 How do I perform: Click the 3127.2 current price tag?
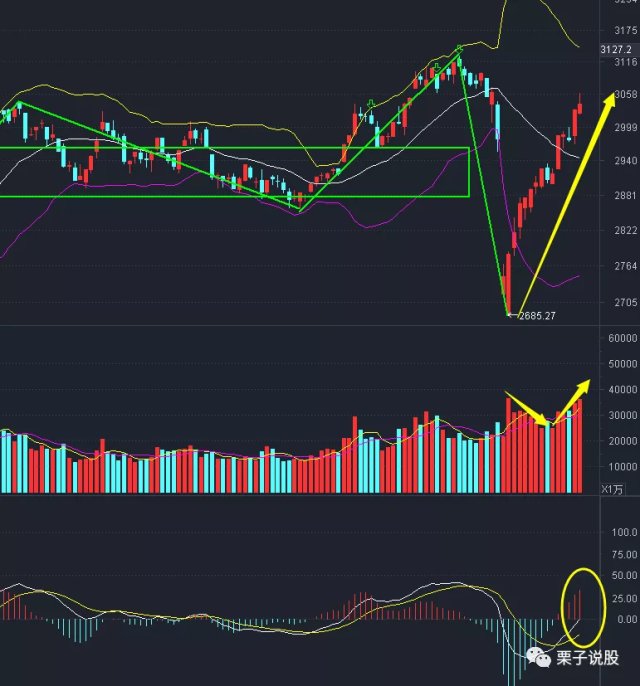point(619,49)
